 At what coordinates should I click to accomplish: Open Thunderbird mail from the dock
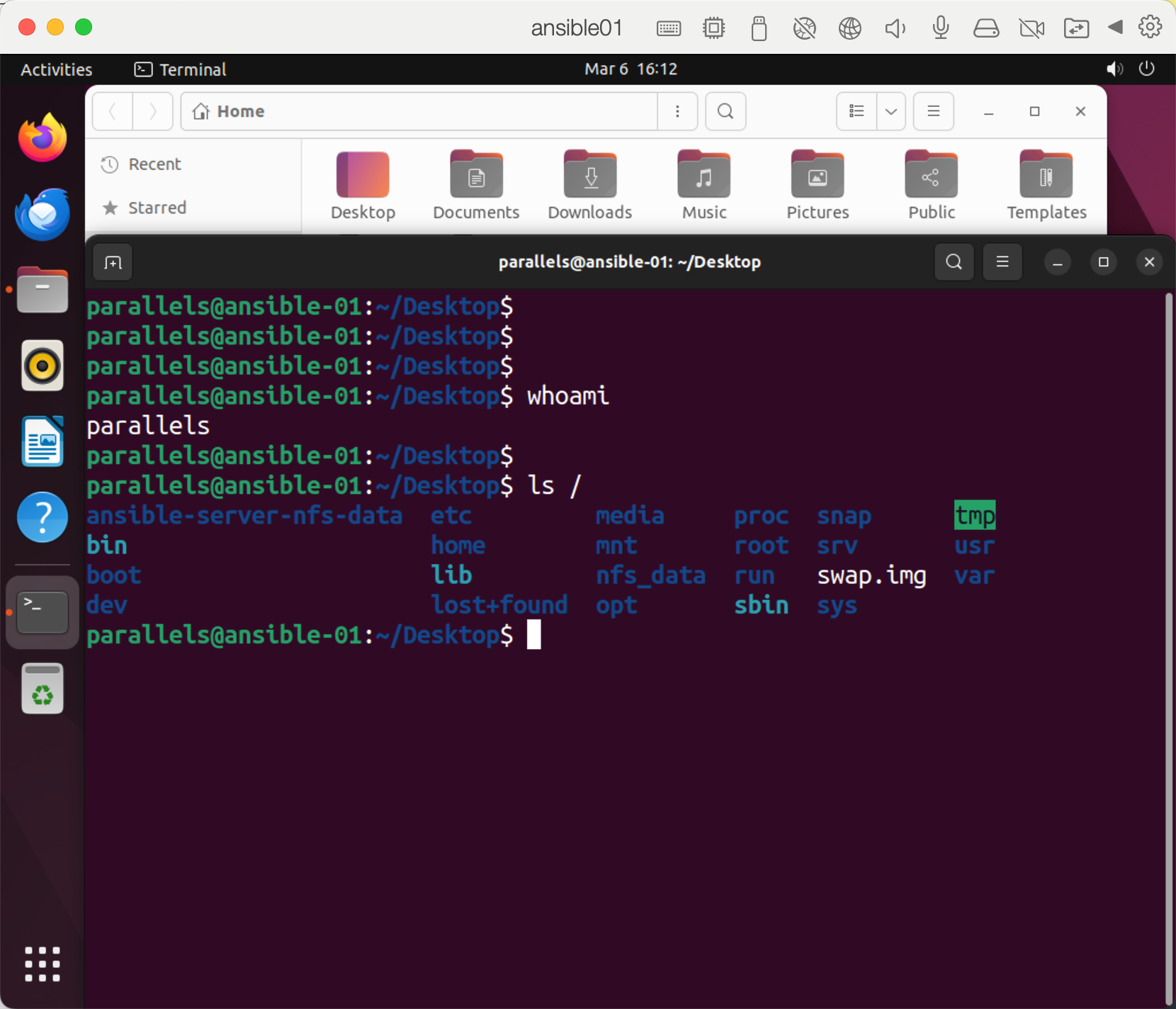coord(43,214)
